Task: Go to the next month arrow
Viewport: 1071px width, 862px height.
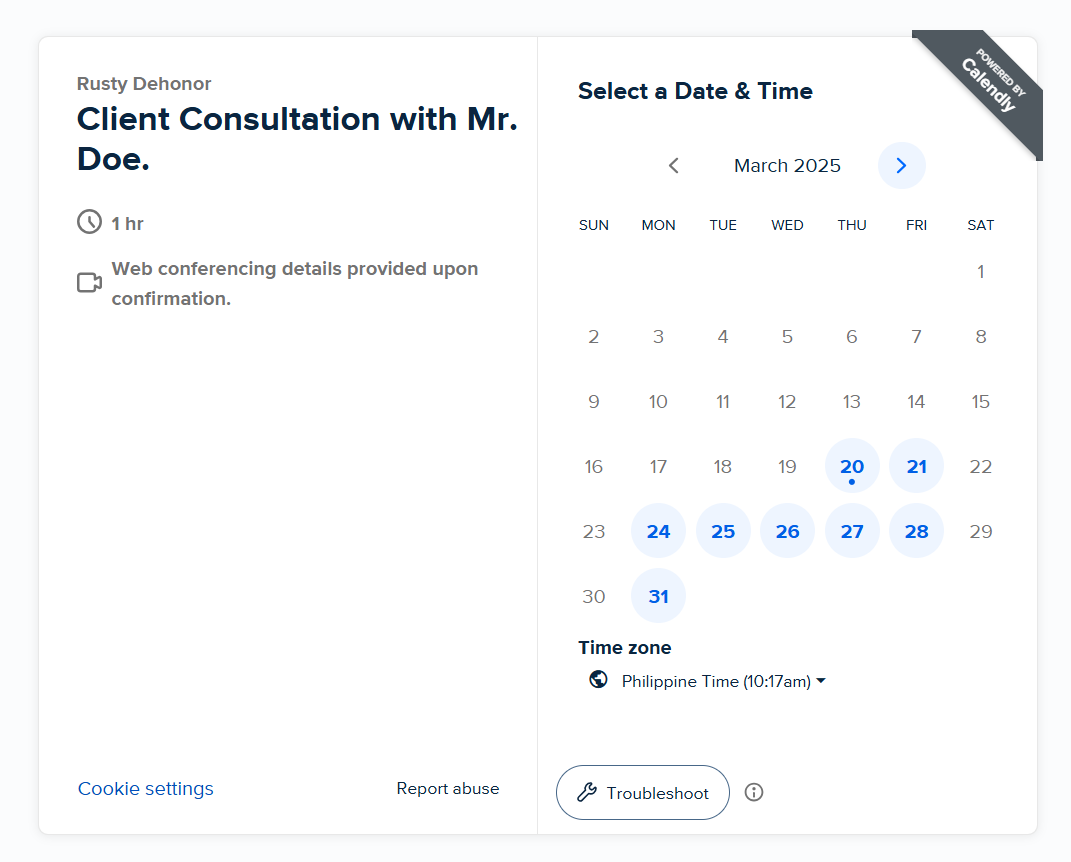Action: point(902,165)
